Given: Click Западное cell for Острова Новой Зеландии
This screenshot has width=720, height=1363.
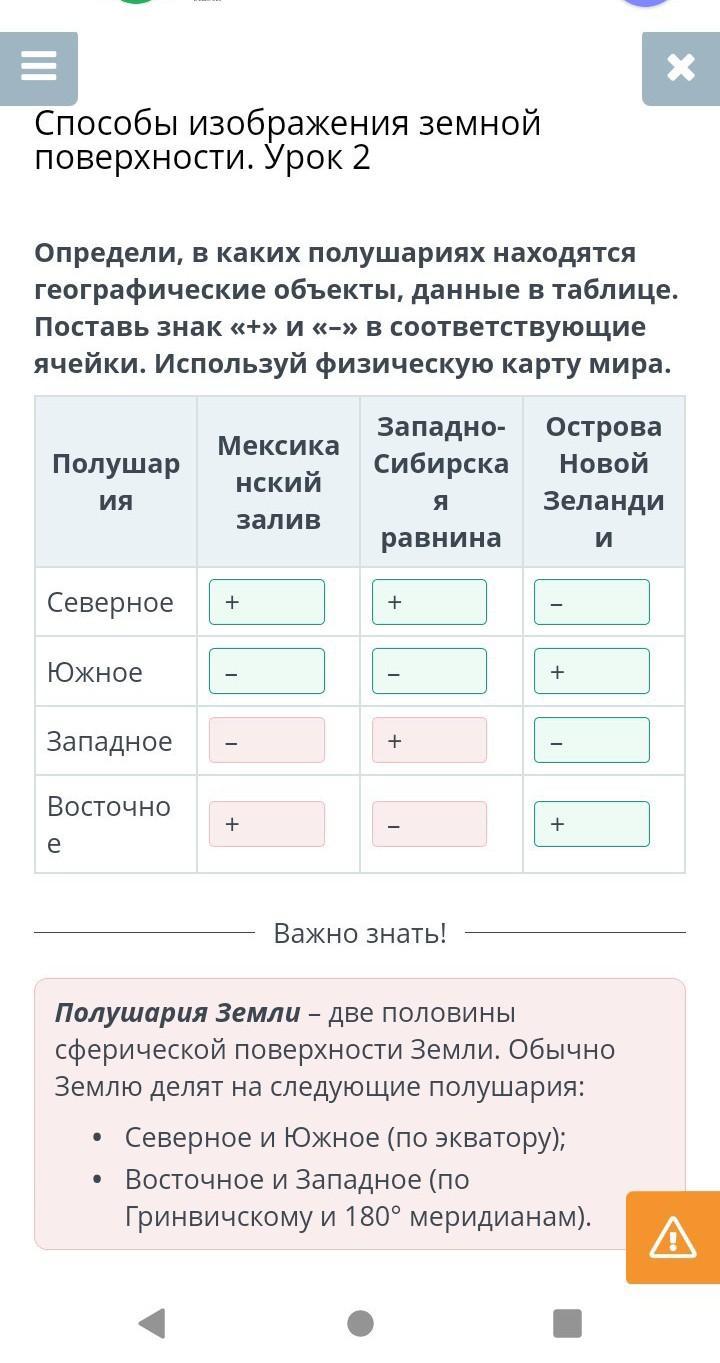Looking at the screenshot, I should [591, 740].
